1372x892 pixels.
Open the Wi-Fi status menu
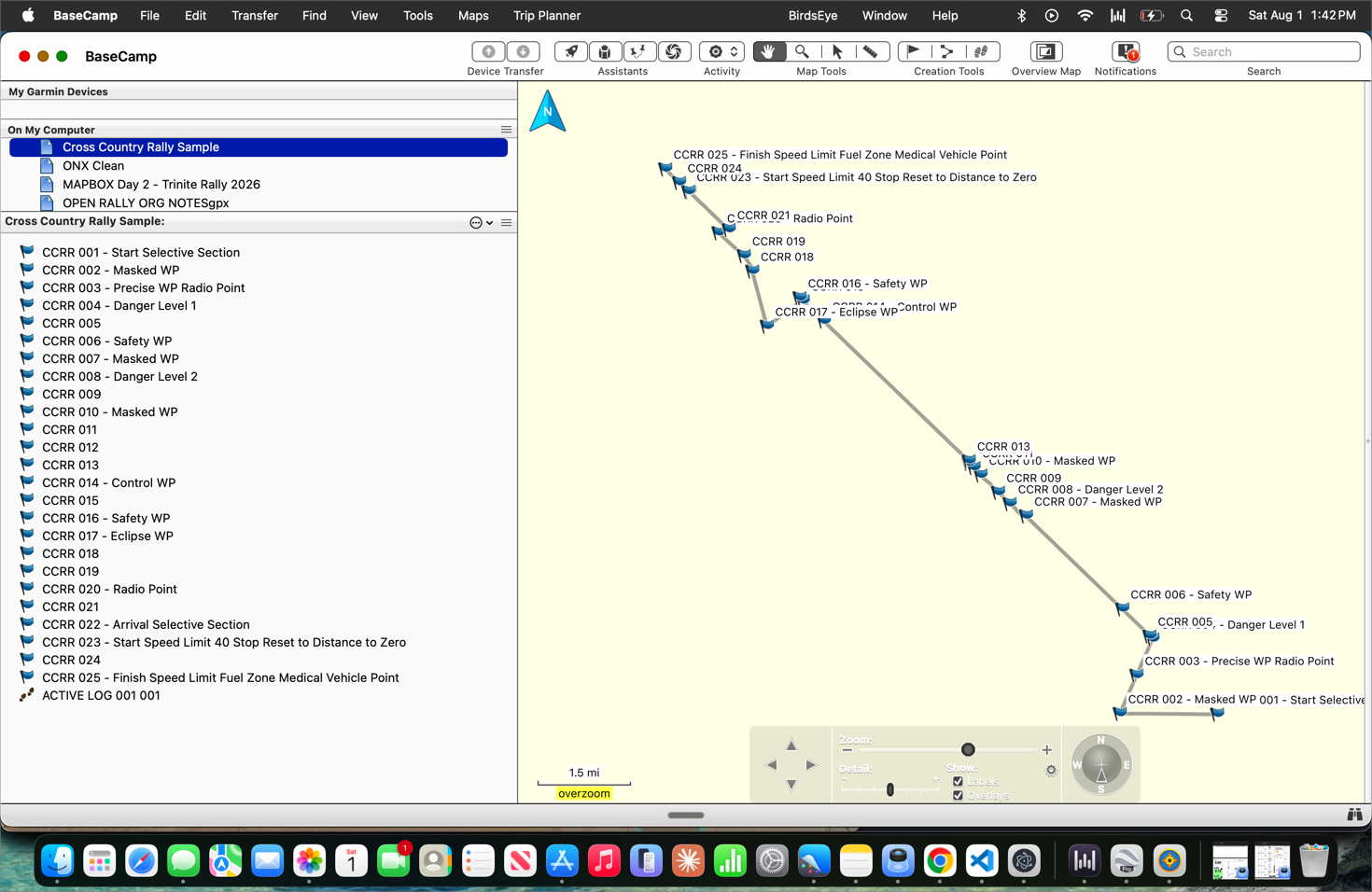[1085, 16]
